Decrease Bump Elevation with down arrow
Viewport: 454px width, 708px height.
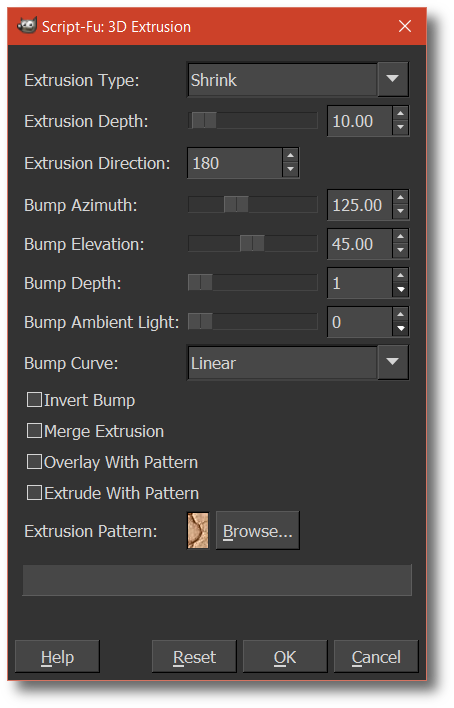400,251
